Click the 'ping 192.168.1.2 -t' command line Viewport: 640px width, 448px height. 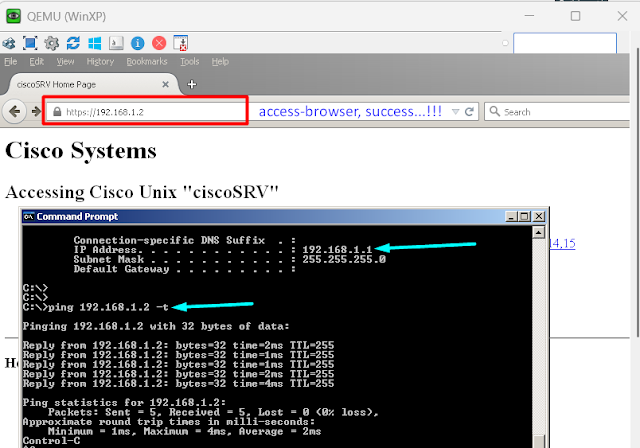[96, 307]
